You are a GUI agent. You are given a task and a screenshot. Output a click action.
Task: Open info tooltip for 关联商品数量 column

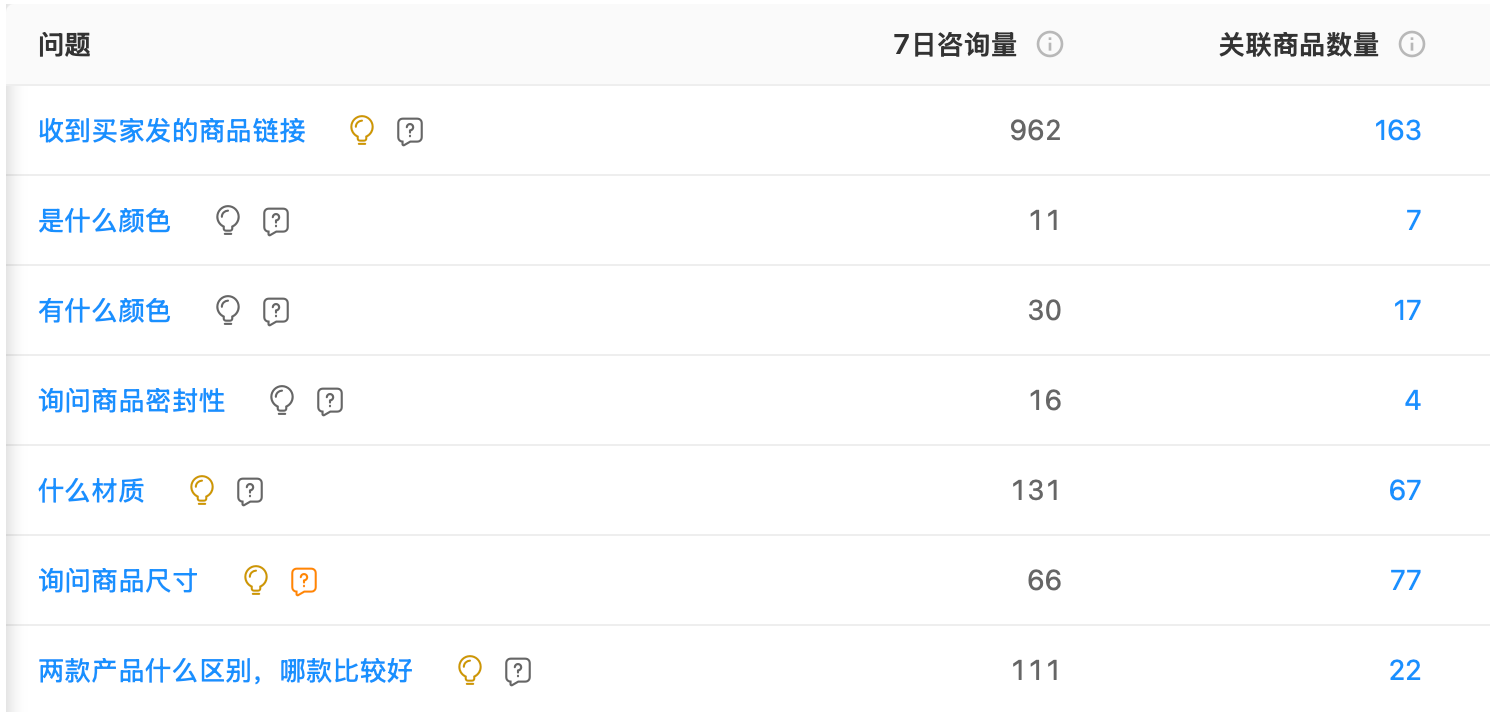pos(1411,44)
